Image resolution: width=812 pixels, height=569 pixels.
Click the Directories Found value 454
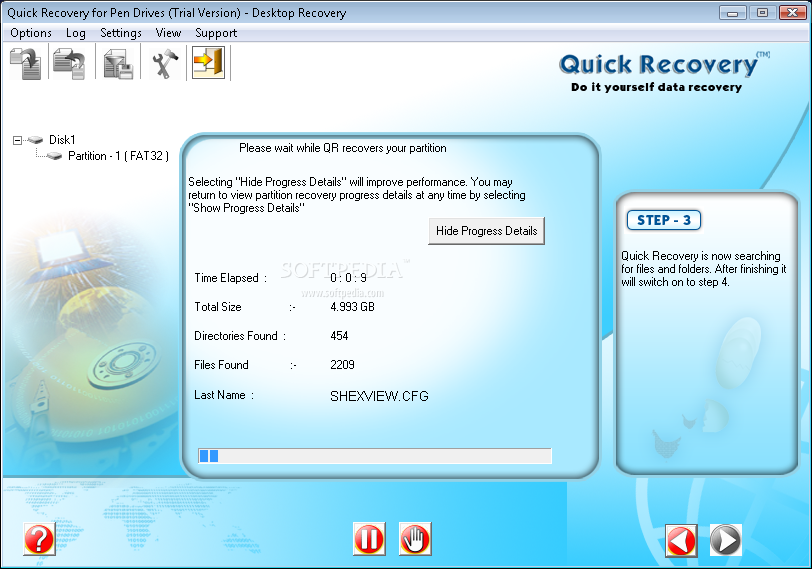[339, 336]
